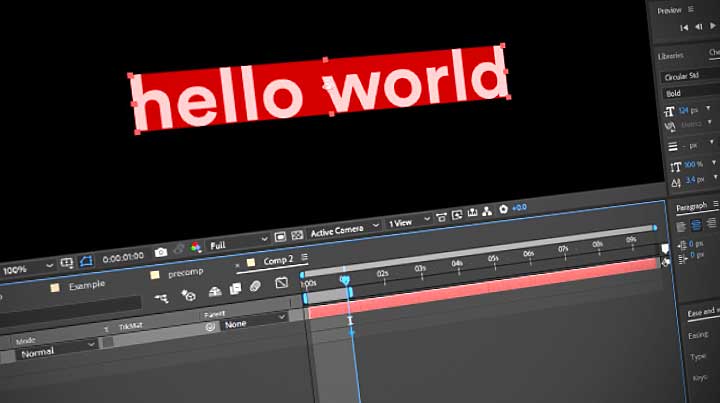The height and width of the screenshot is (403, 720).
Task: Click the First Frame playback button
Action: coord(684,28)
